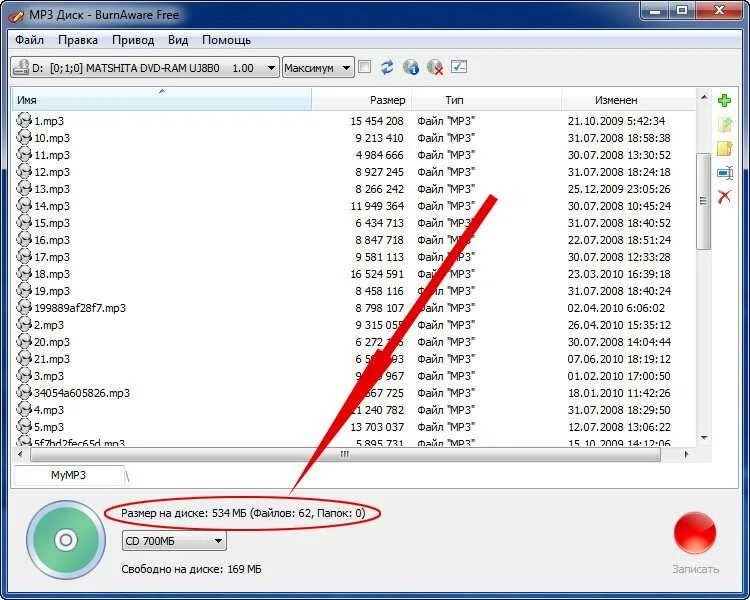Click the pale upload file sidebar icon
Image resolution: width=750 pixels, height=600 pixels.
click(x=724, y=124)
